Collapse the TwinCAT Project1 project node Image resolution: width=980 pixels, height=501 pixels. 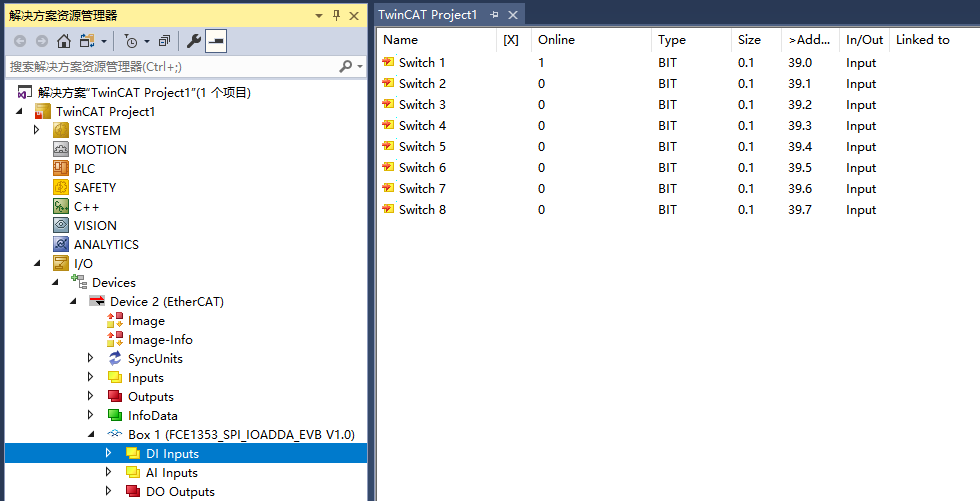coord(19,111)
